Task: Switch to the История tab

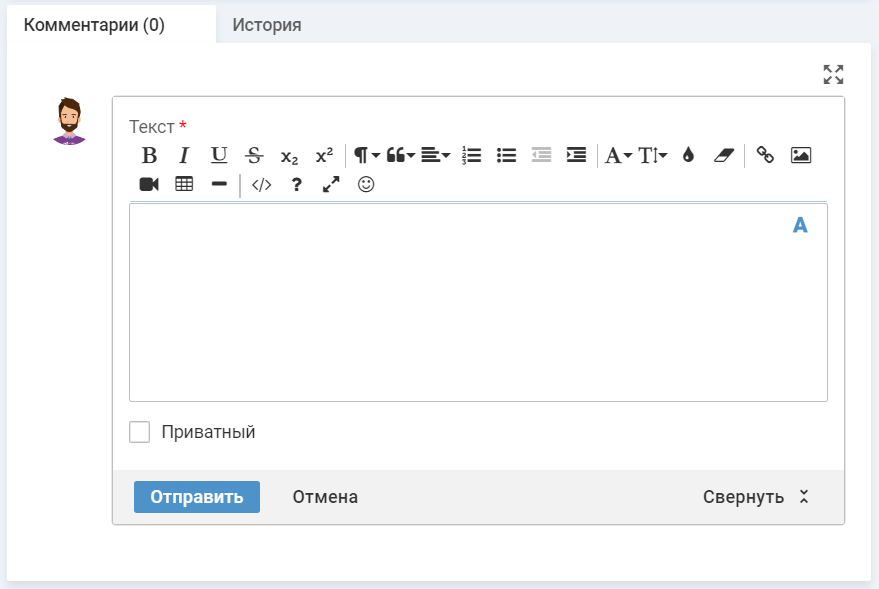Action: point(267,25)
